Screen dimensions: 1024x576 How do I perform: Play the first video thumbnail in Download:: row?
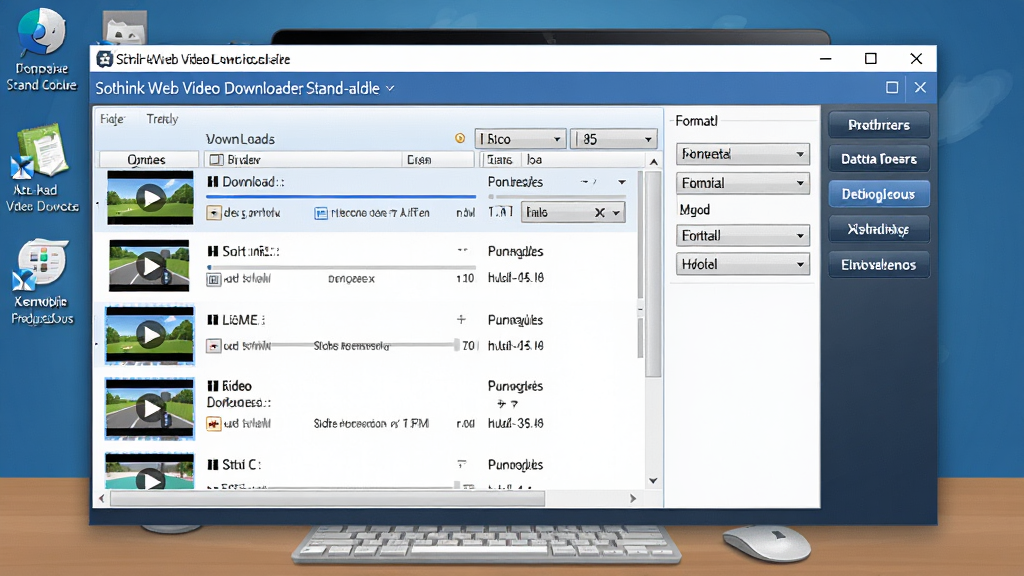click(x=150, y=198)
